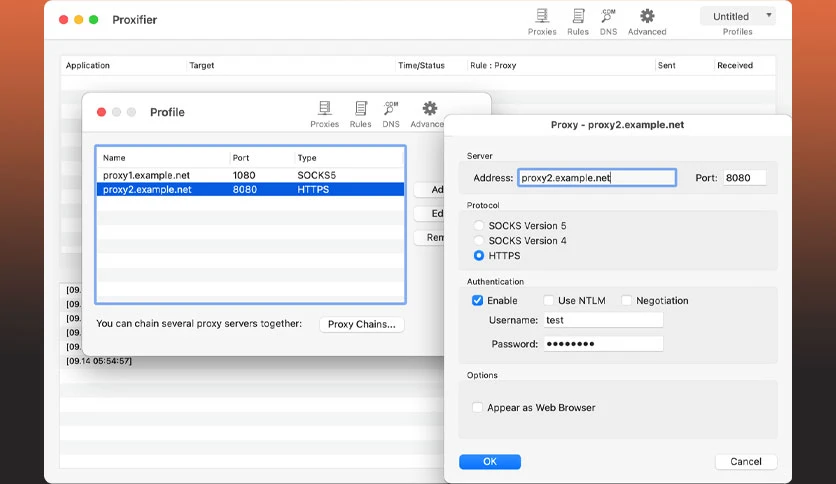Select the proxy1.example.net row
The image size is (836, 484).
[250, 175]
